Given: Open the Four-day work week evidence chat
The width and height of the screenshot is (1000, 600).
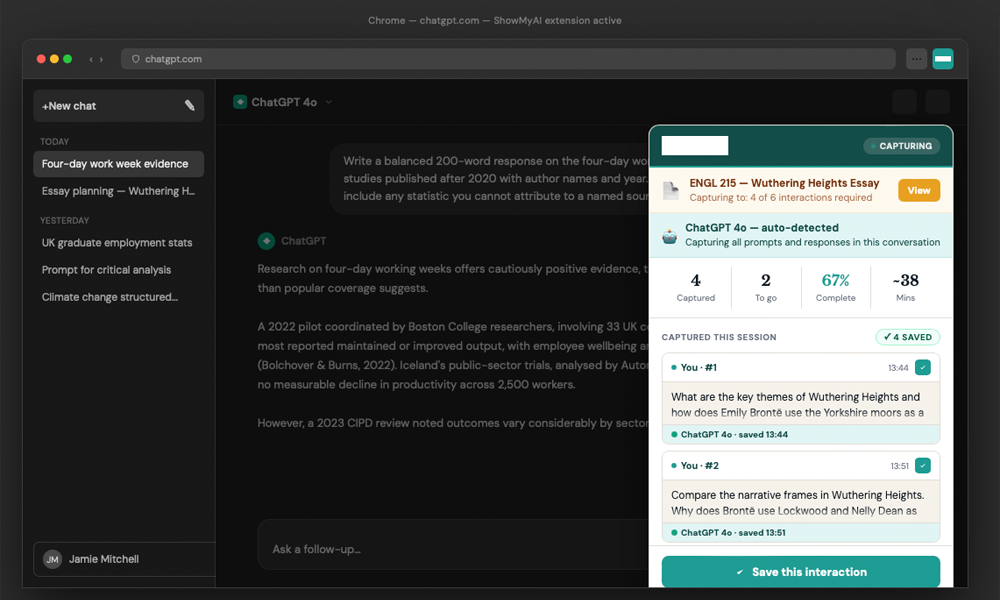Looking at the screenshot, I should (119, 164).
